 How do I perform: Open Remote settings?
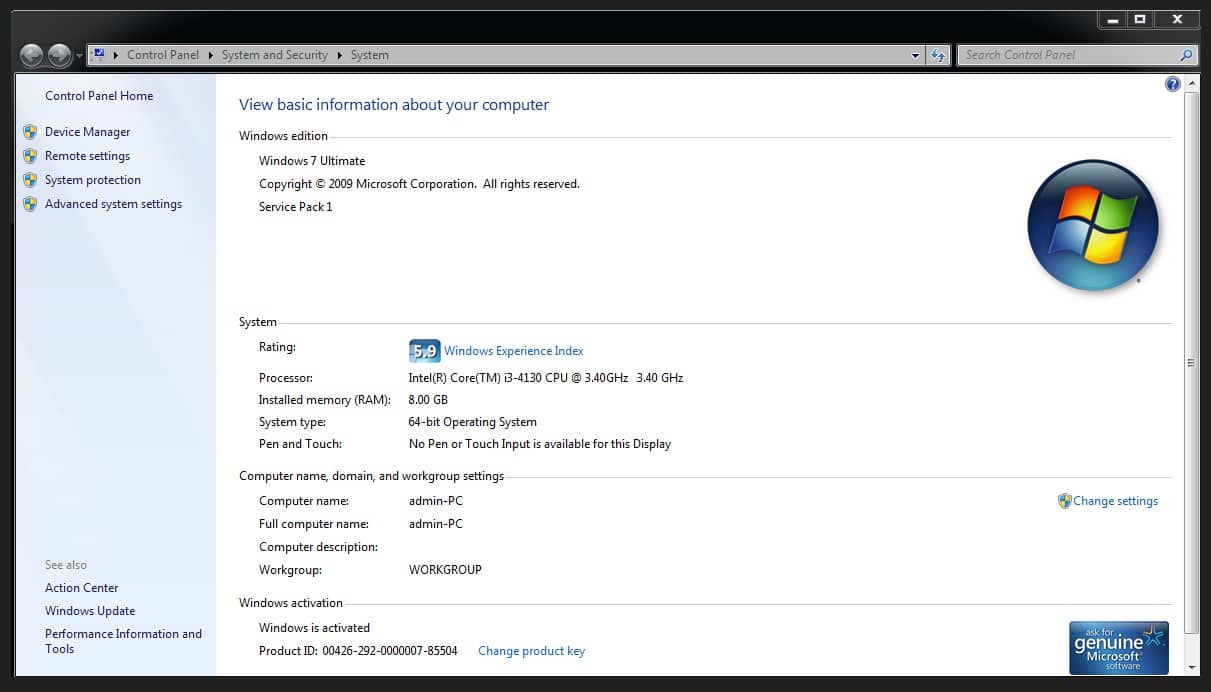pos(88,156)
